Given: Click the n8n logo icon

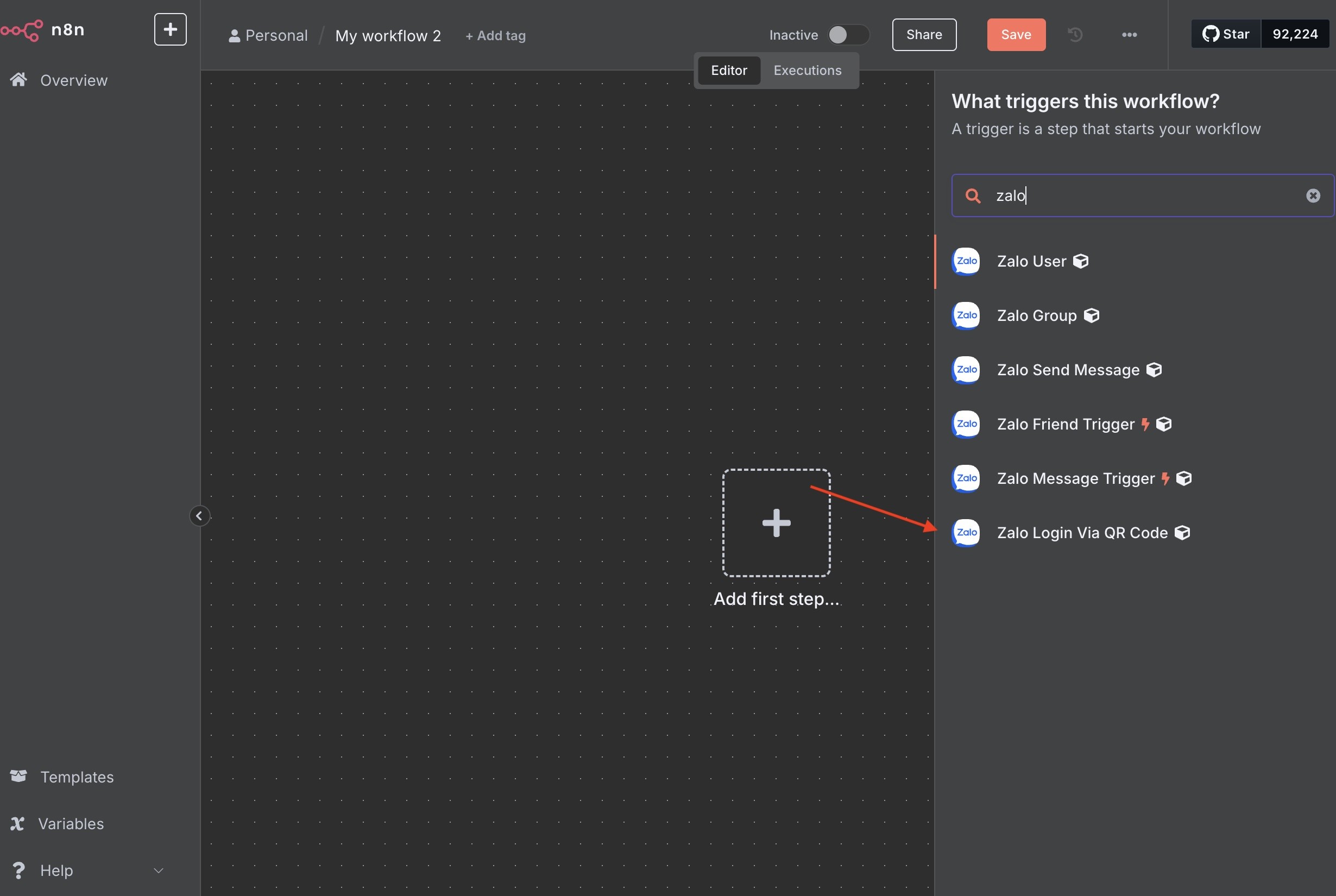Looking at the screenshot, I should (x=22, y=30).
